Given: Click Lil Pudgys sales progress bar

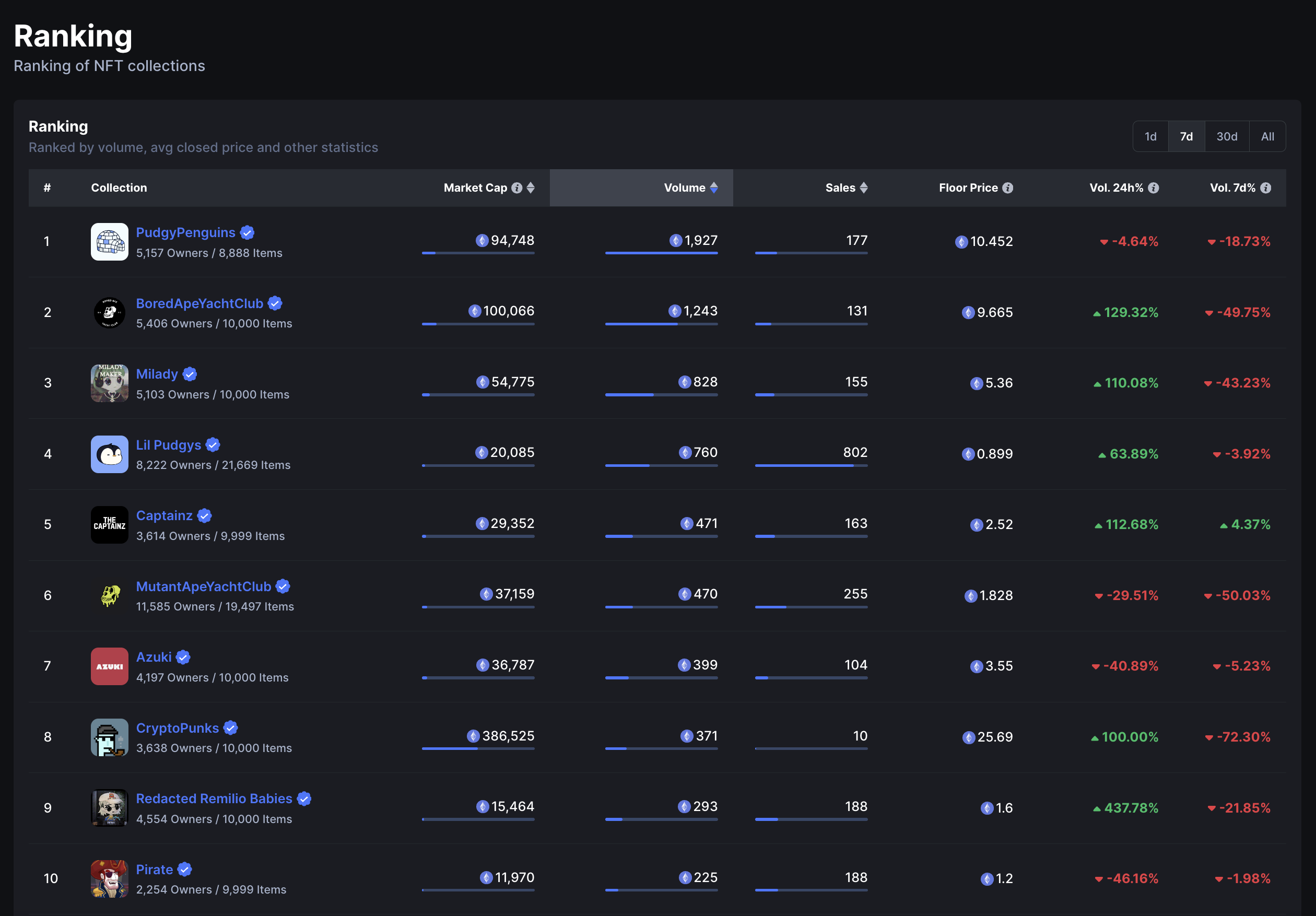Looking at the screenshot, I should (811, 465).
